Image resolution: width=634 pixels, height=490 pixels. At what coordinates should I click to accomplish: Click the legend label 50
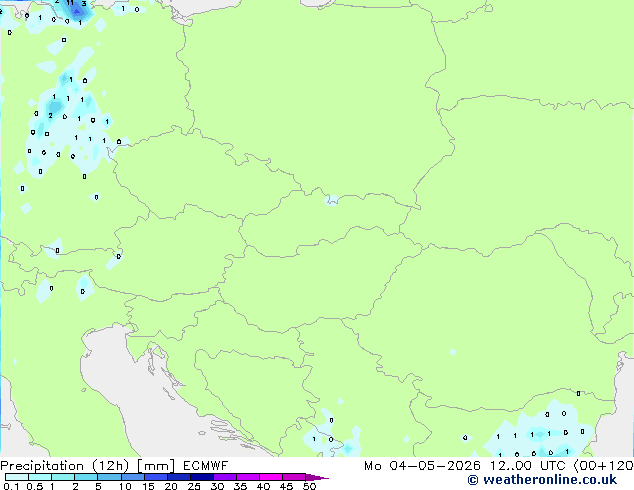(x=310, y=486)
